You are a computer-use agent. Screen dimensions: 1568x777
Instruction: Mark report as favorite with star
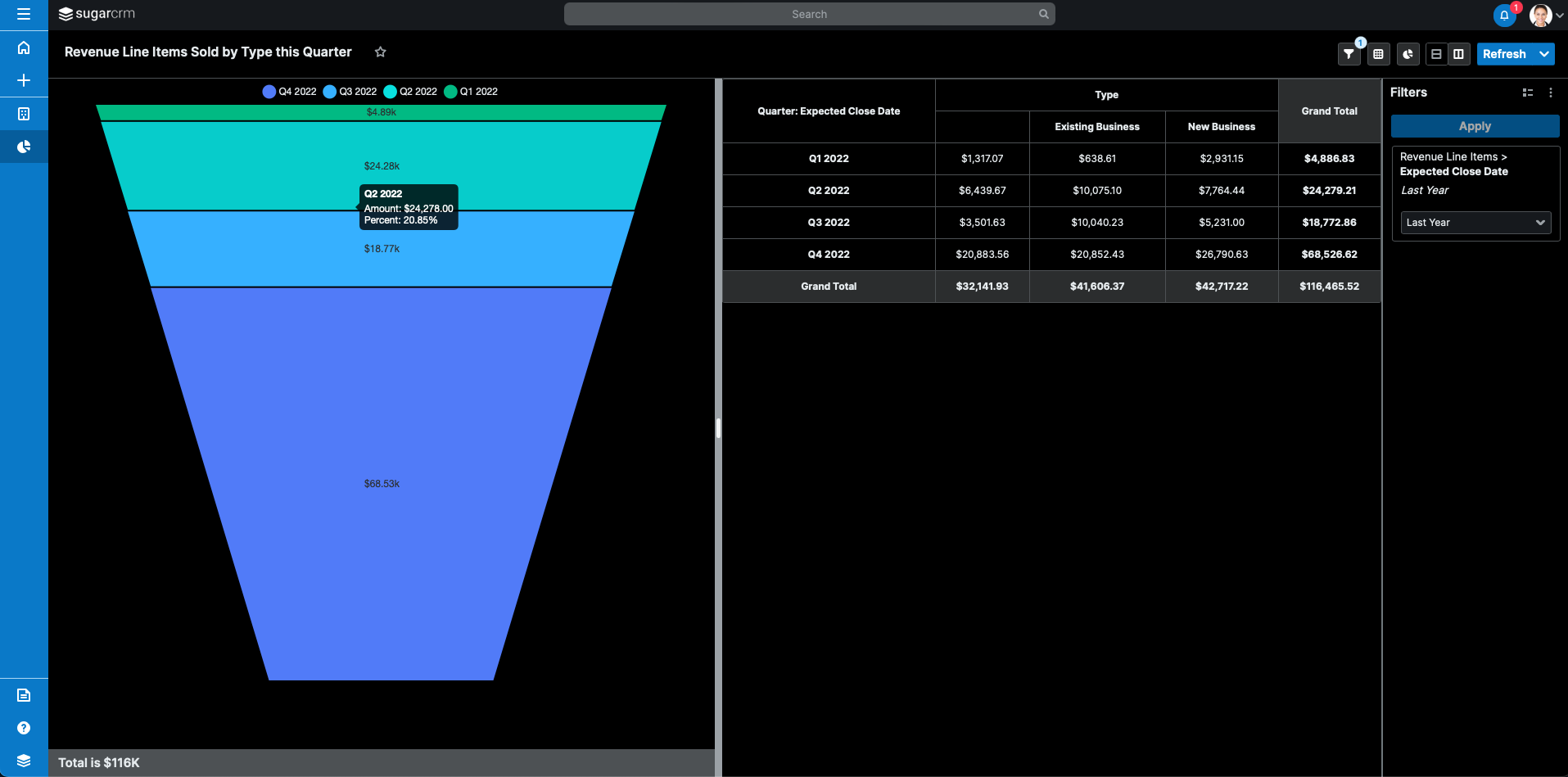coord(380,52)
